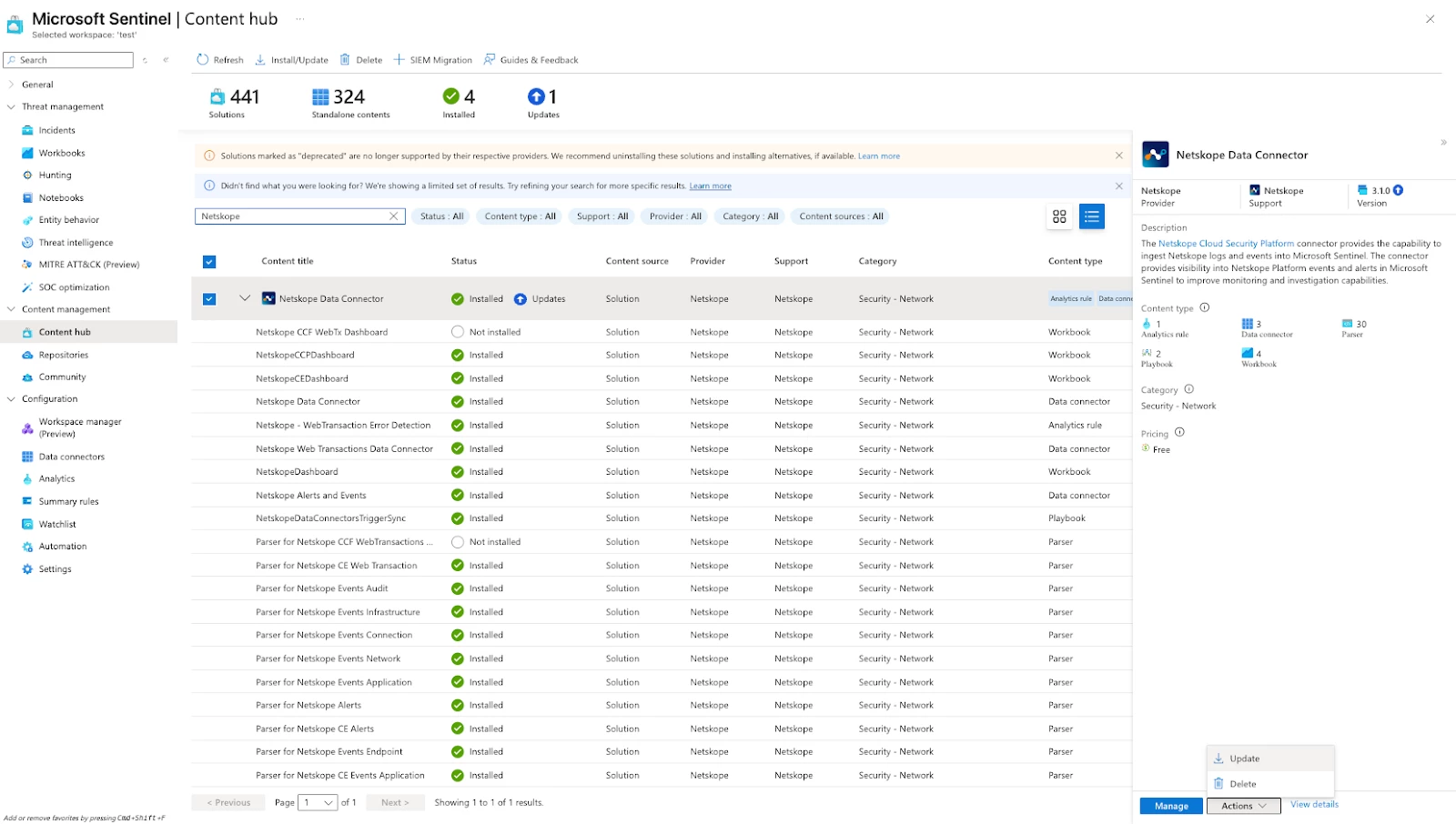The image size is (1456, 824).
Task: Click Learn more in the deprecated banner
Action: point(878,156)
